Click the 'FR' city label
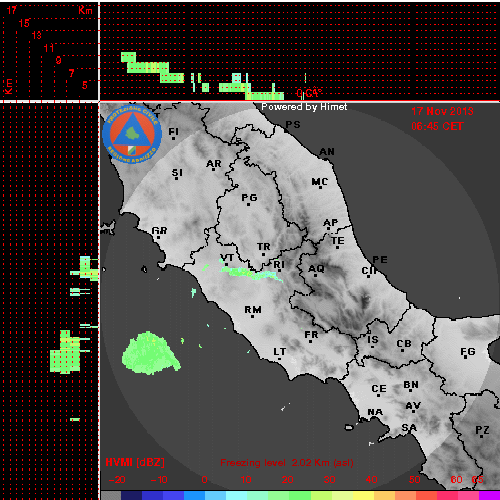 pyautogui.click(x=311, y=335)
